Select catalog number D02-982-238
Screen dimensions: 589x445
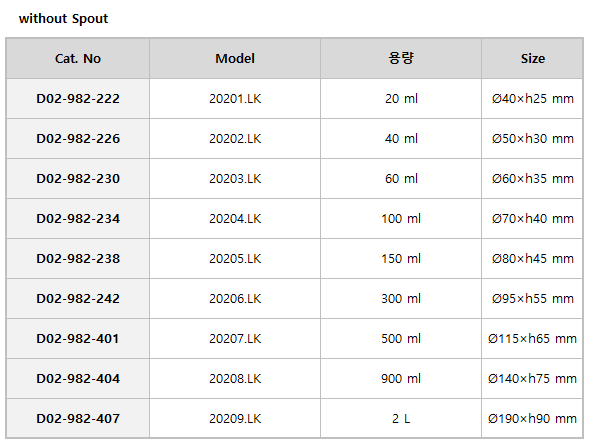pos(78,259)
